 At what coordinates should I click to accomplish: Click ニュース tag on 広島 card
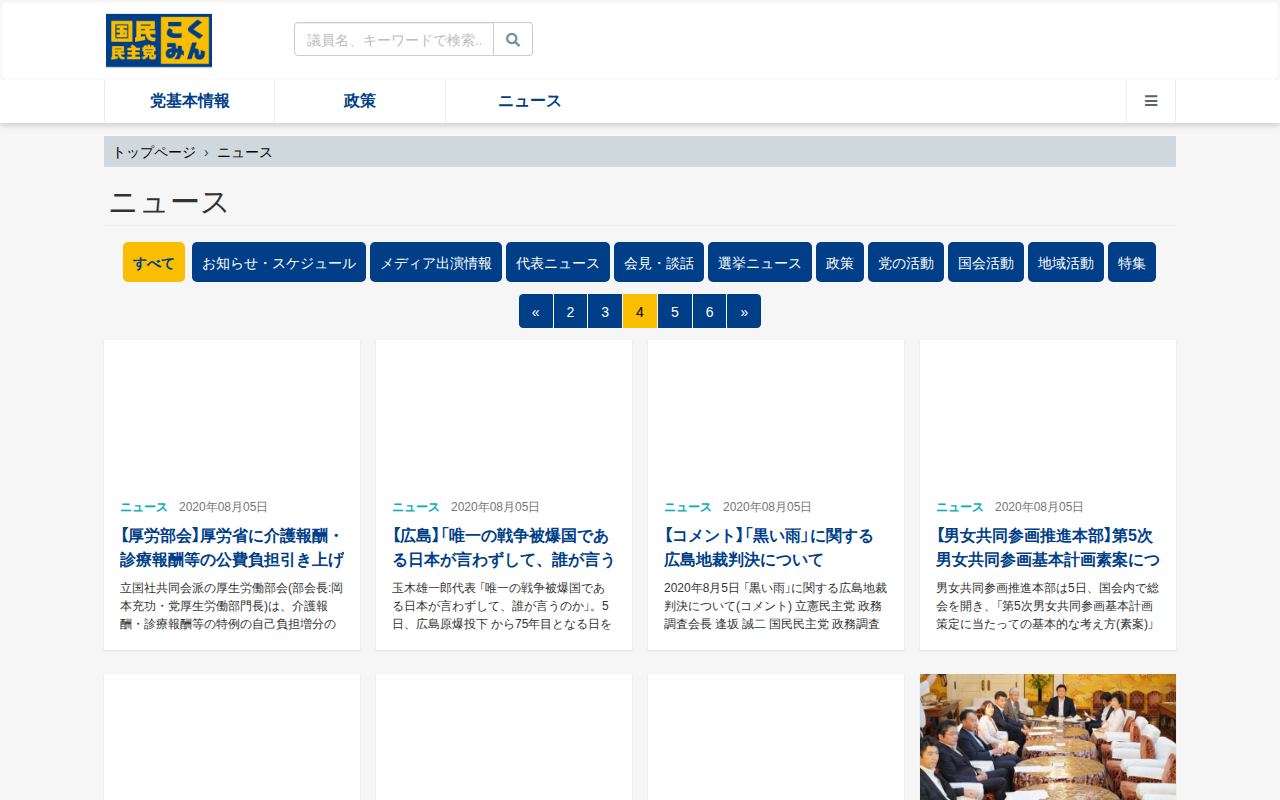(x=416, y=507)
